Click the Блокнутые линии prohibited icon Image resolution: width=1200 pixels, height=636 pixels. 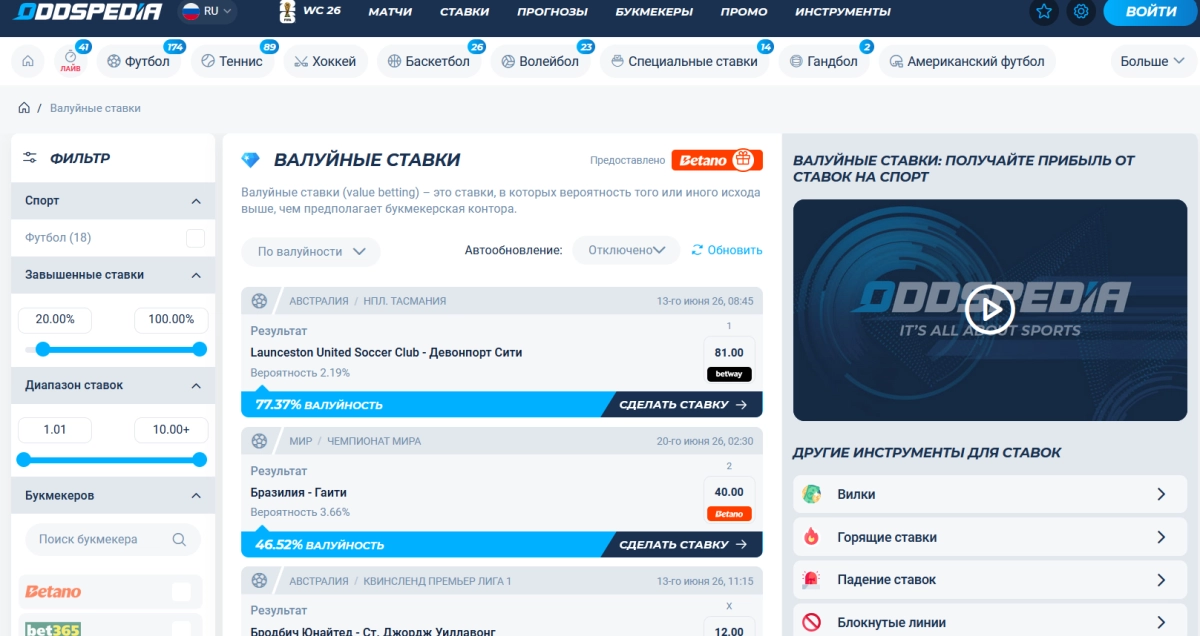[x=811, y=623]
